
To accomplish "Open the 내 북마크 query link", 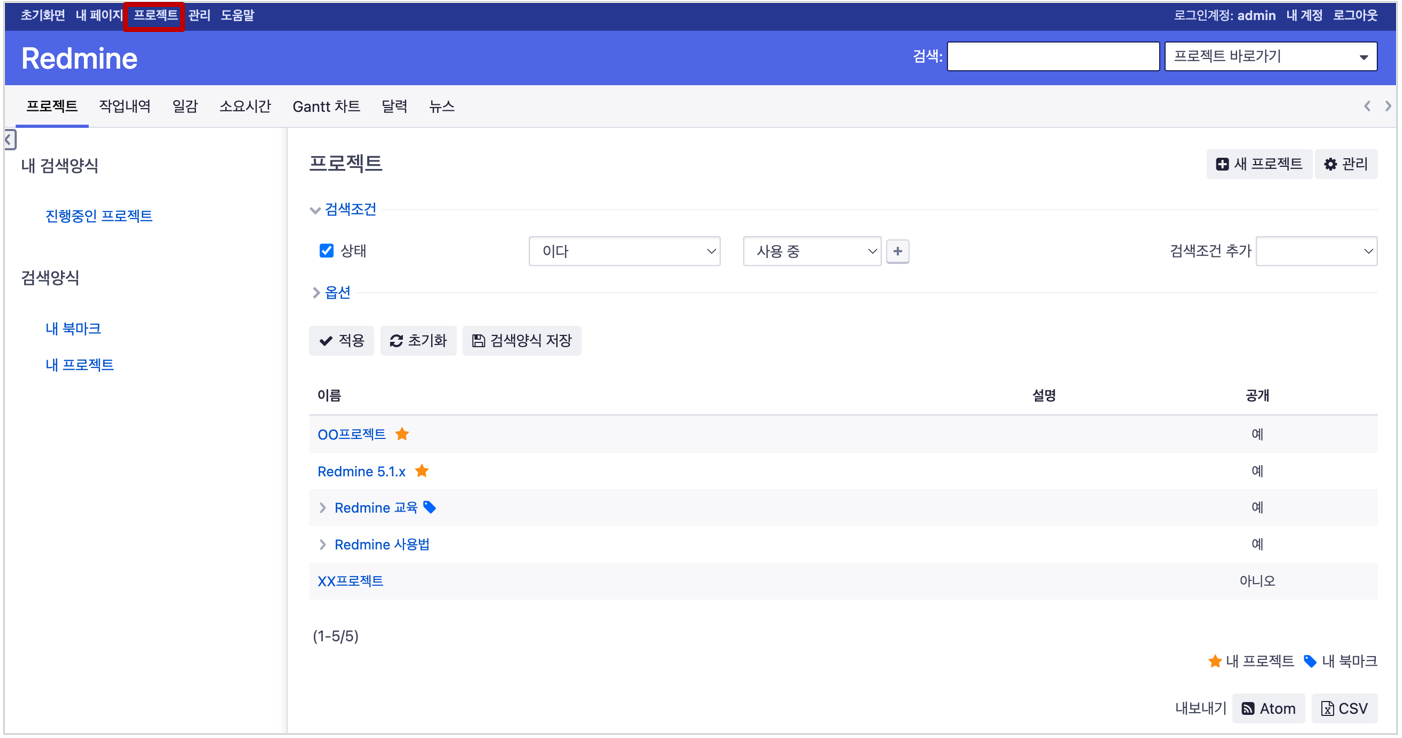I will coord(73,328).
